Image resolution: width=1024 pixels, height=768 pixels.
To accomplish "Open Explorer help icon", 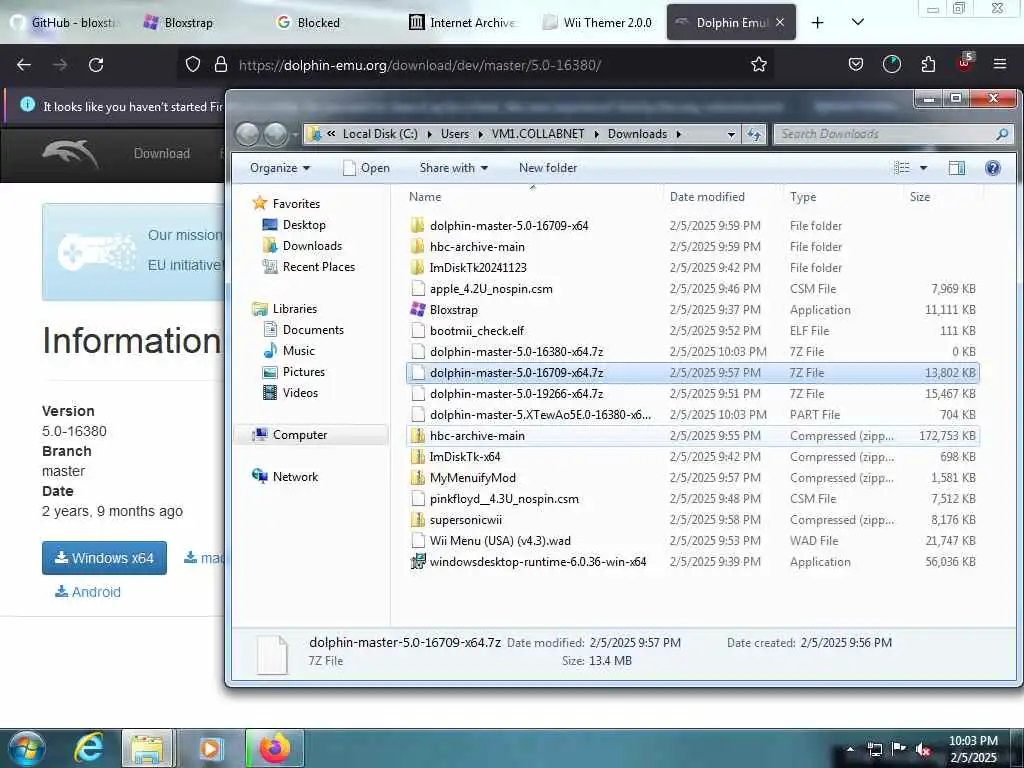I will pos(993,168).
